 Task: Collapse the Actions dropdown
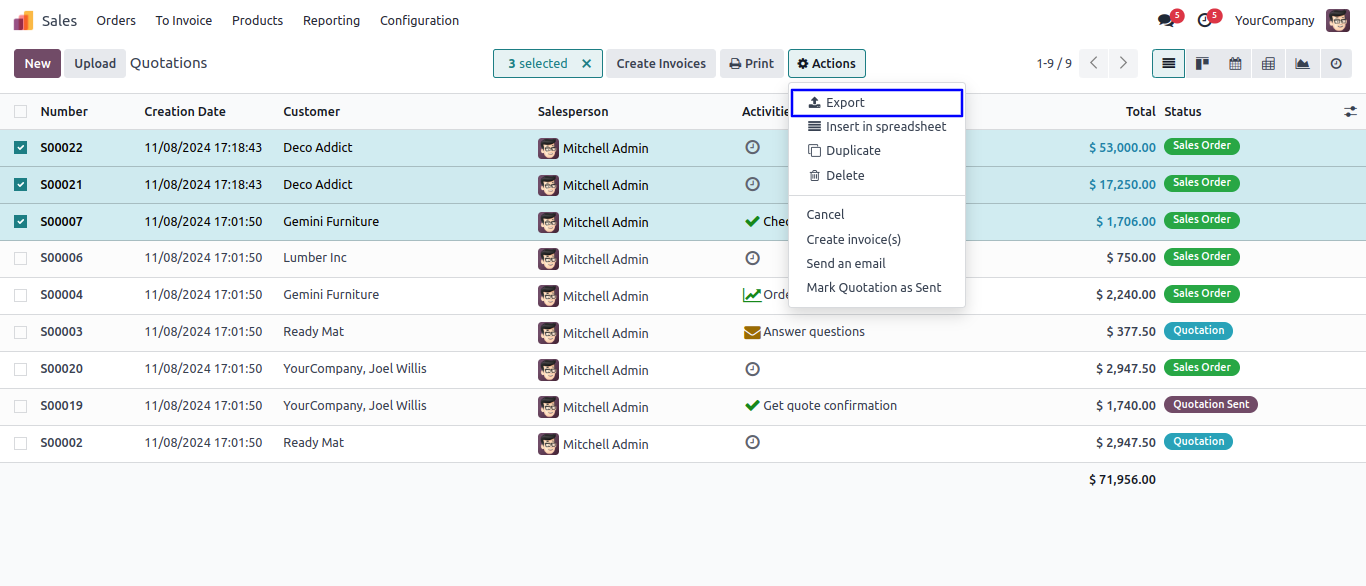pos(826,64)
